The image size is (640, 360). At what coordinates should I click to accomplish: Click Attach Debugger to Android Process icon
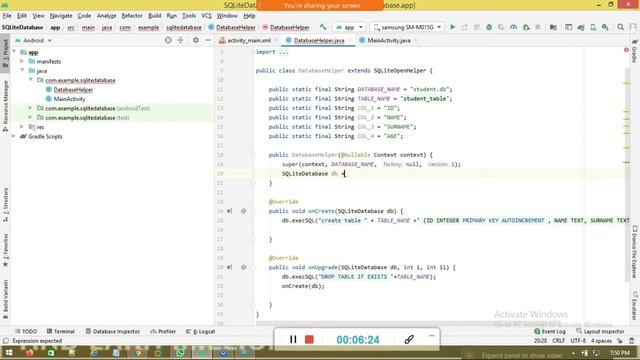pos(526,27)
